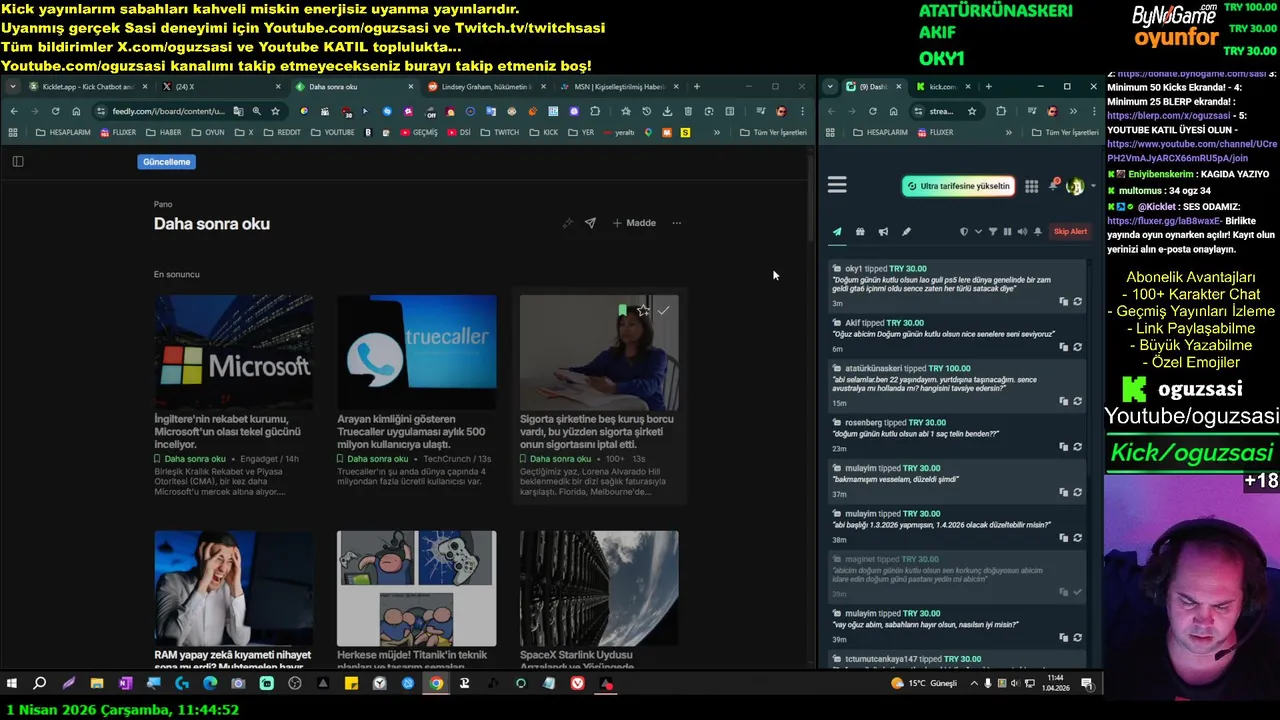Open the KICK bookmarks folder
The image size is (1280, 720).
pos(544,132)
